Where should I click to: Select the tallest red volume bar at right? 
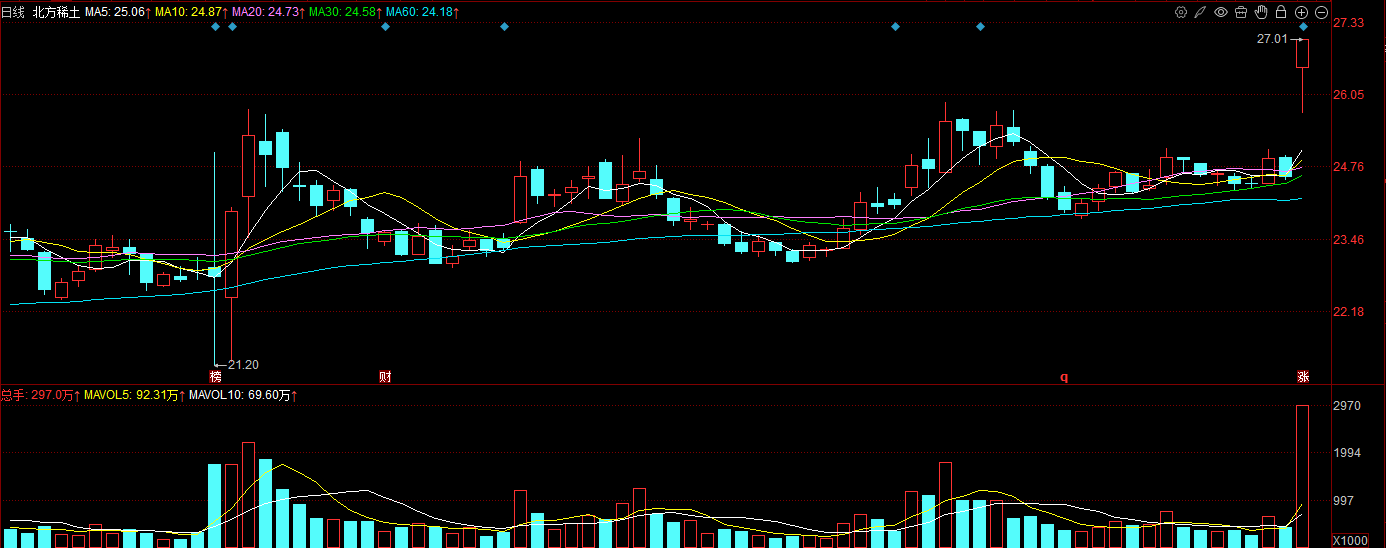[x=1303, y=476]
